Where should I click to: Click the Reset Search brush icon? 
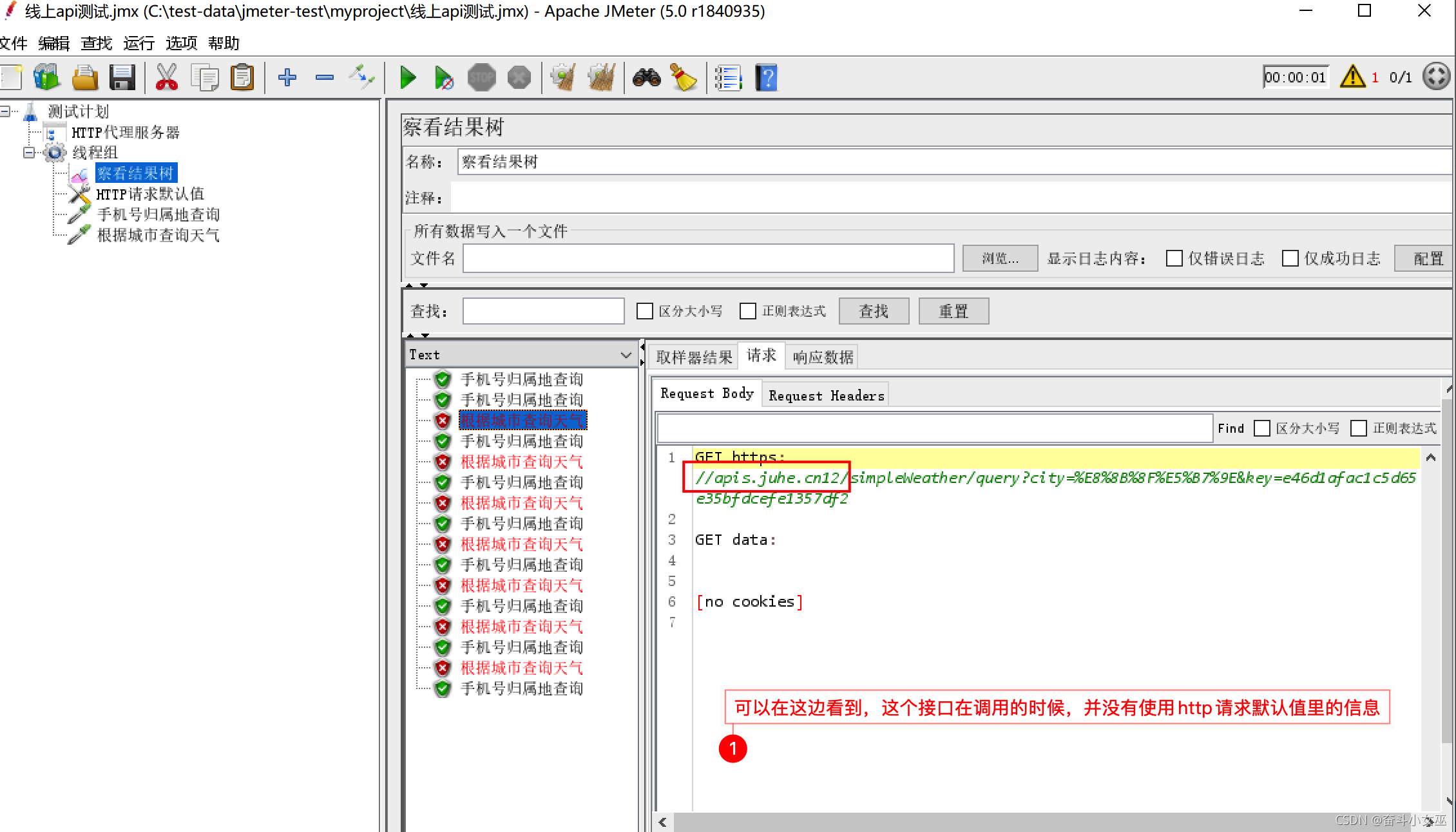(x=684, y=78)
